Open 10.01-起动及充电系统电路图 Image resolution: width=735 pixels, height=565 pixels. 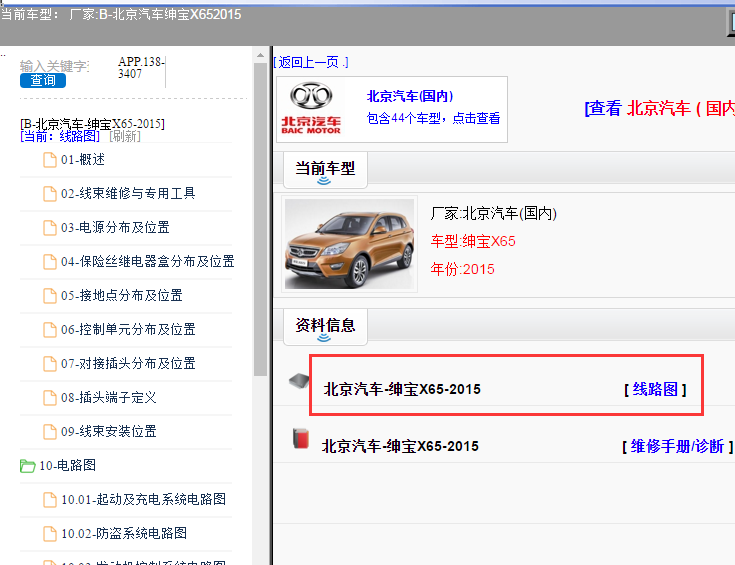point(143,500)
